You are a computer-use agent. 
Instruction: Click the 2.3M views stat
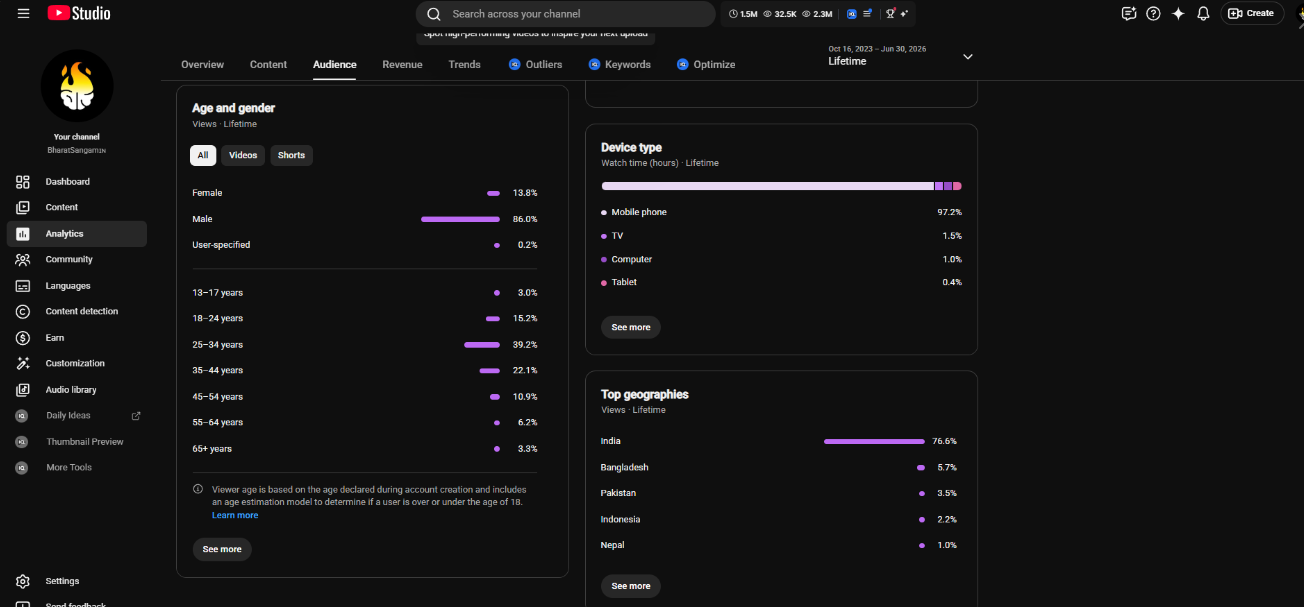(x=817, y=14)
